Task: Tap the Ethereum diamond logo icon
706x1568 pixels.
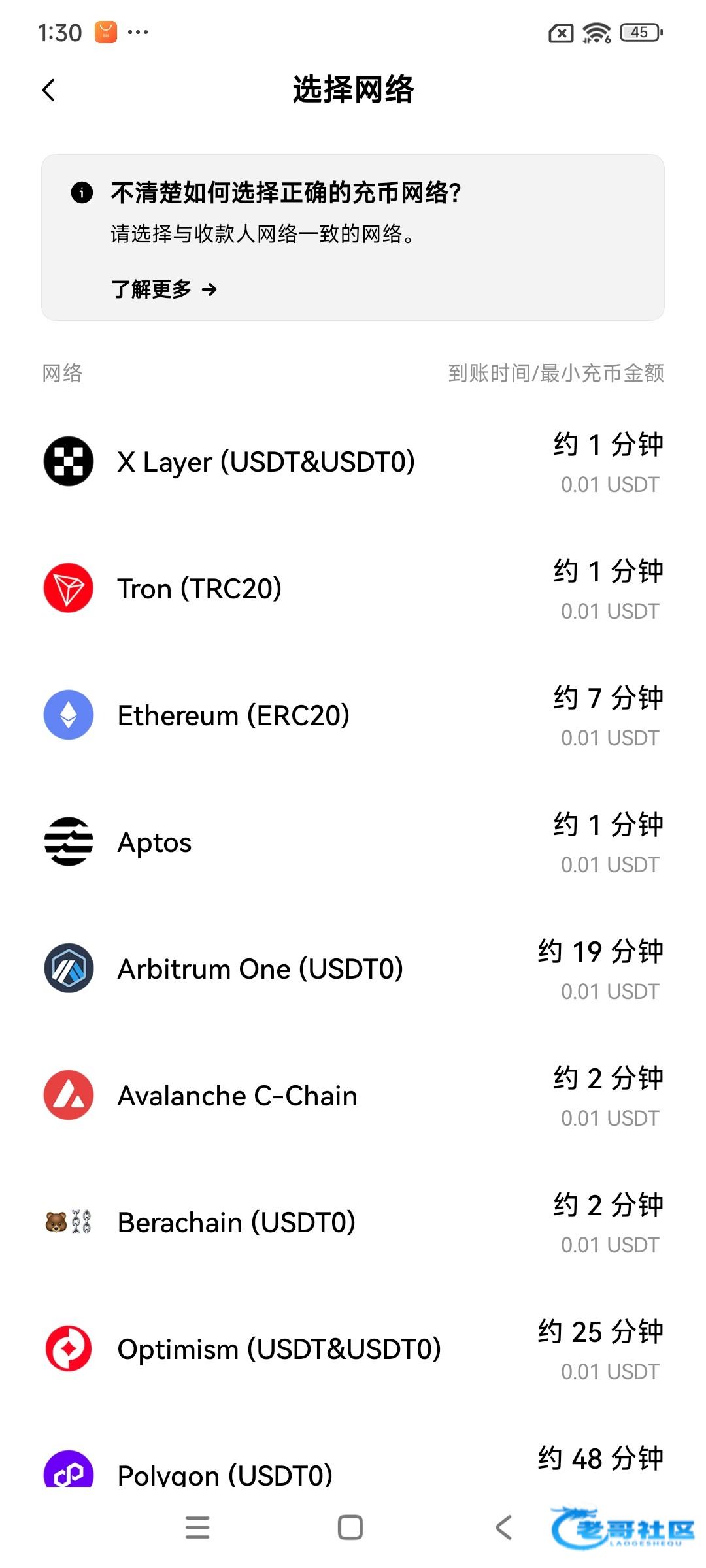Action: [69, 715]
